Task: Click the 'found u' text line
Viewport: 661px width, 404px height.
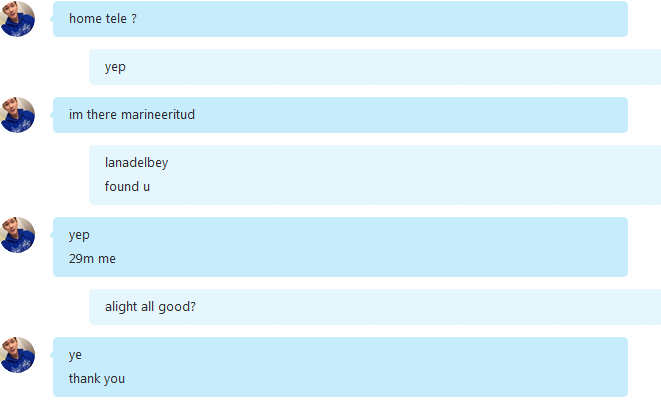Action: point(127,186)
